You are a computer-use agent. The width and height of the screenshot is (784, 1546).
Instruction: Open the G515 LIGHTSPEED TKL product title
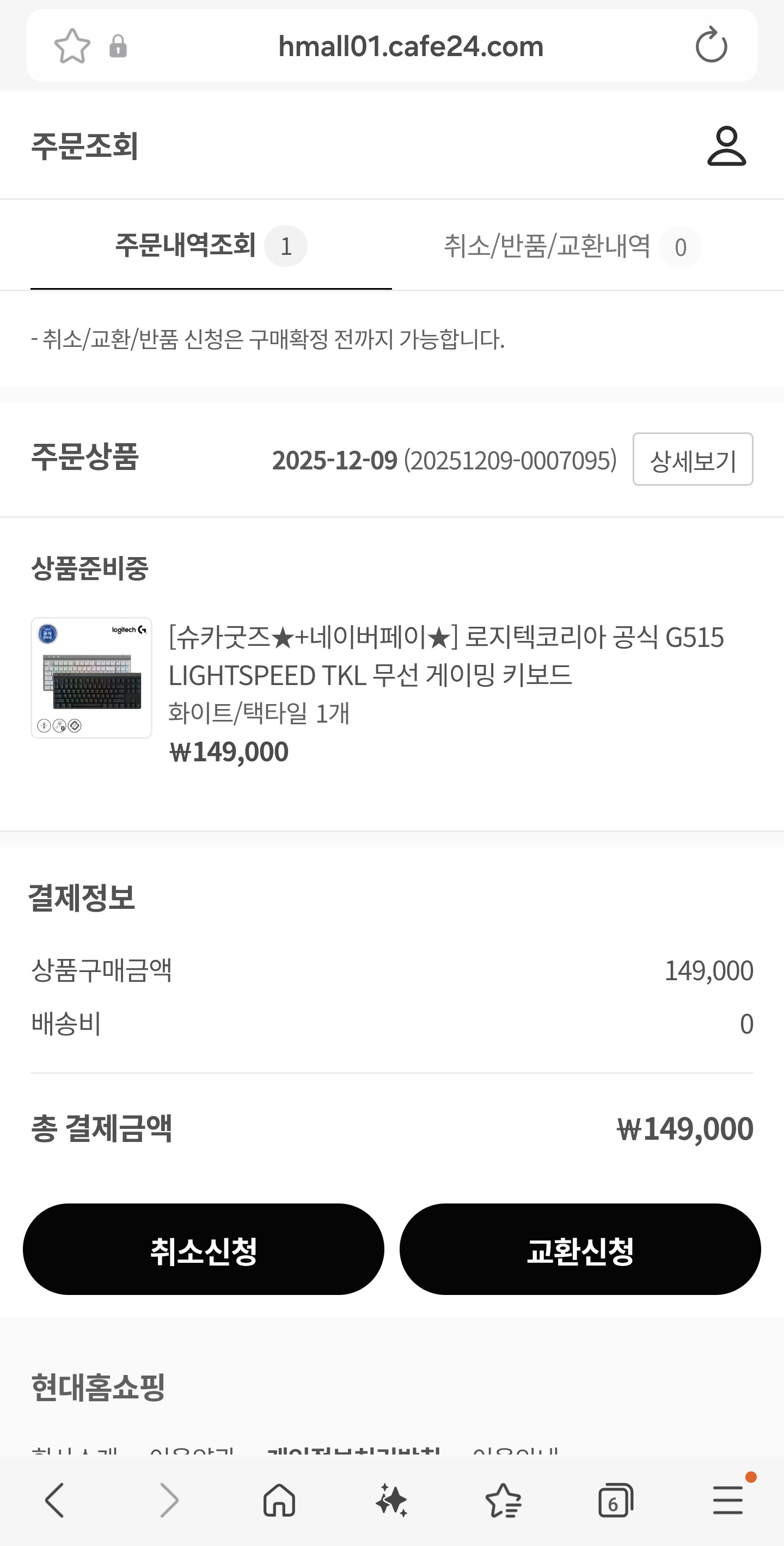pyautogui.click(x=446, y=656)
